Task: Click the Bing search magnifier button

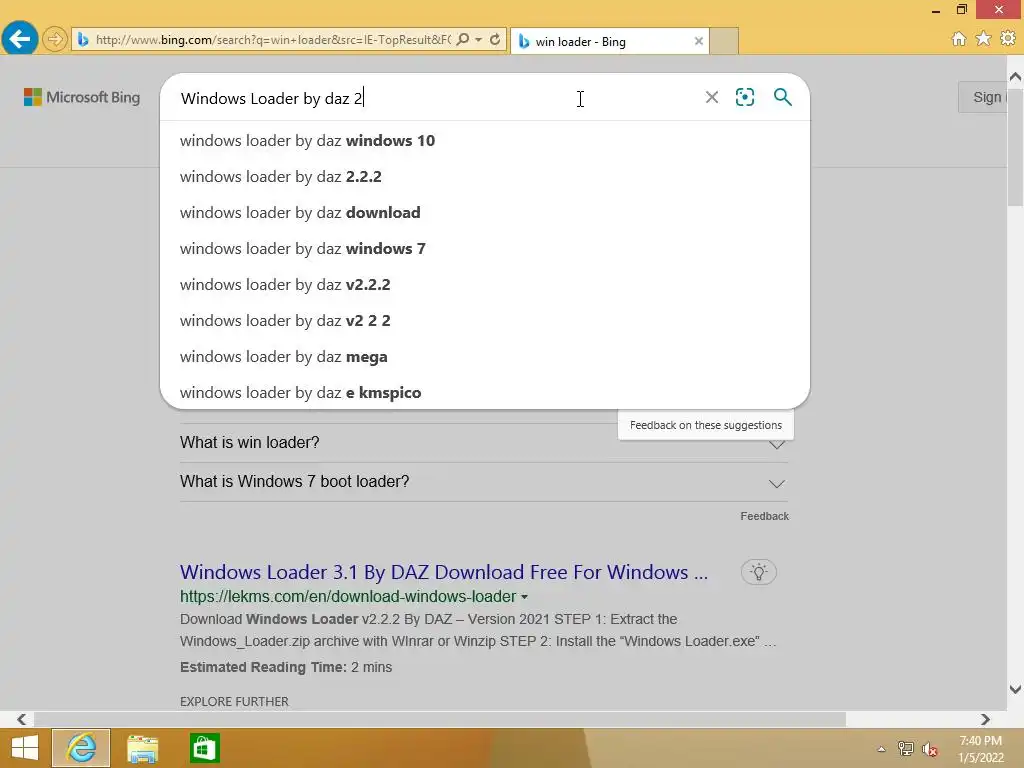Action: pyautogui.click(x=782, y=97)
